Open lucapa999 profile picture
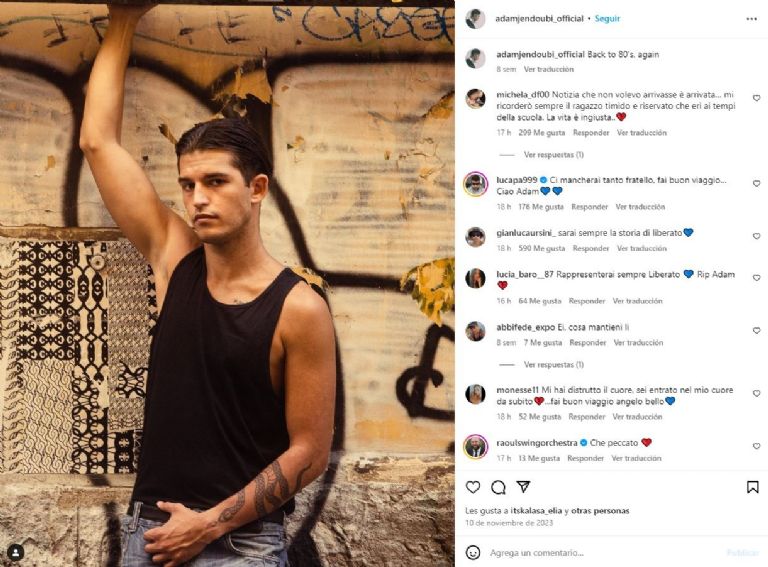The height and width of the screenshot is (567, 768). (475, 185)
